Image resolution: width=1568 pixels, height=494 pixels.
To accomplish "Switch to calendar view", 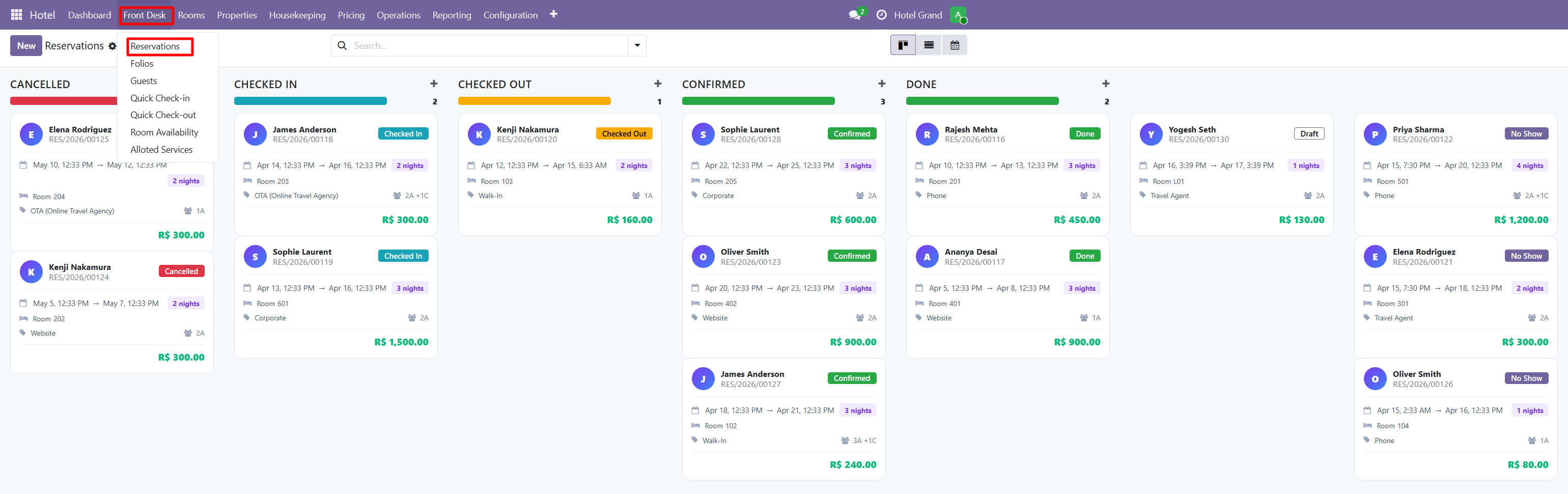I will coord(955,44).
